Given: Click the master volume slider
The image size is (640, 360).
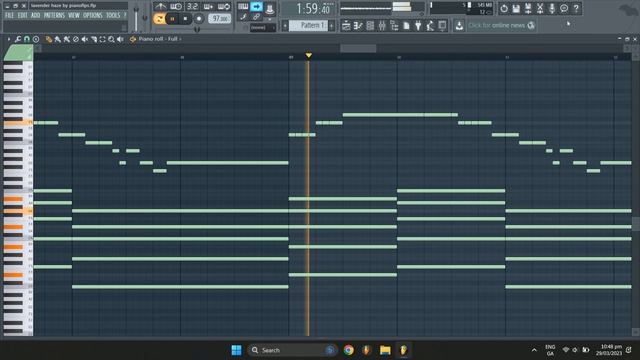Looking at the screenshot, I should 136,19.
